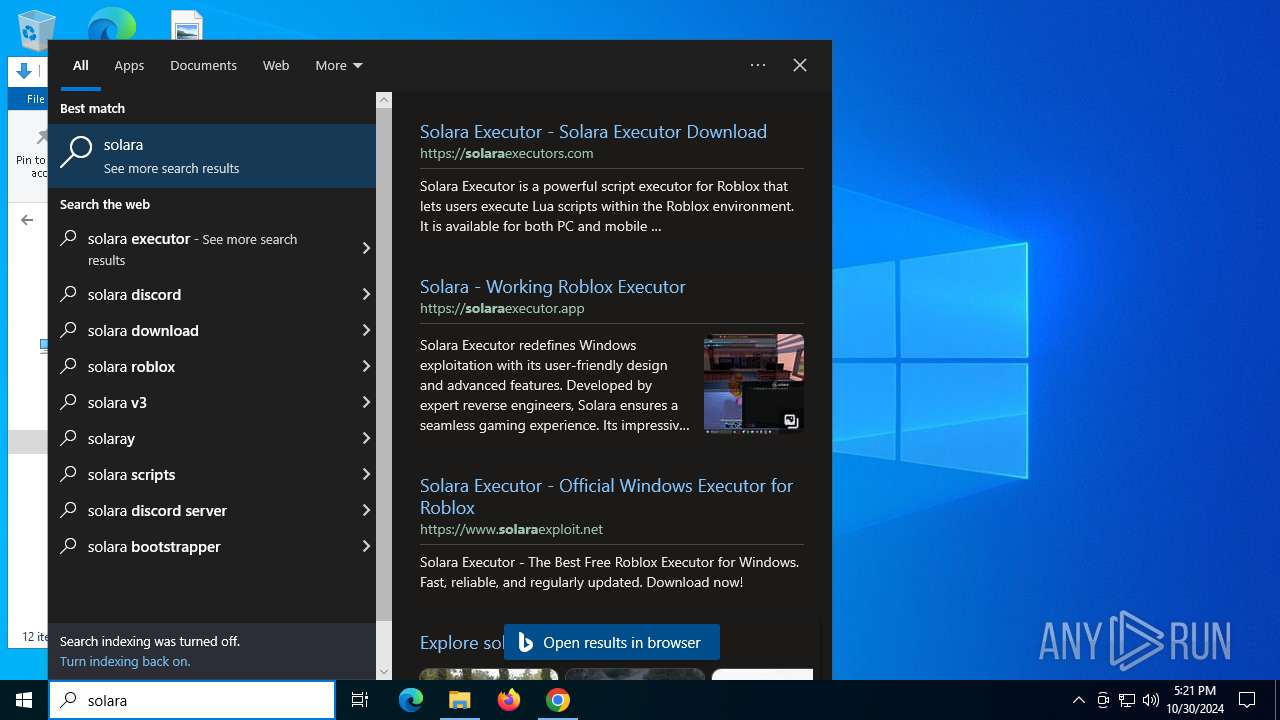
Task: Close the search panel
Action: pos(800,65)
